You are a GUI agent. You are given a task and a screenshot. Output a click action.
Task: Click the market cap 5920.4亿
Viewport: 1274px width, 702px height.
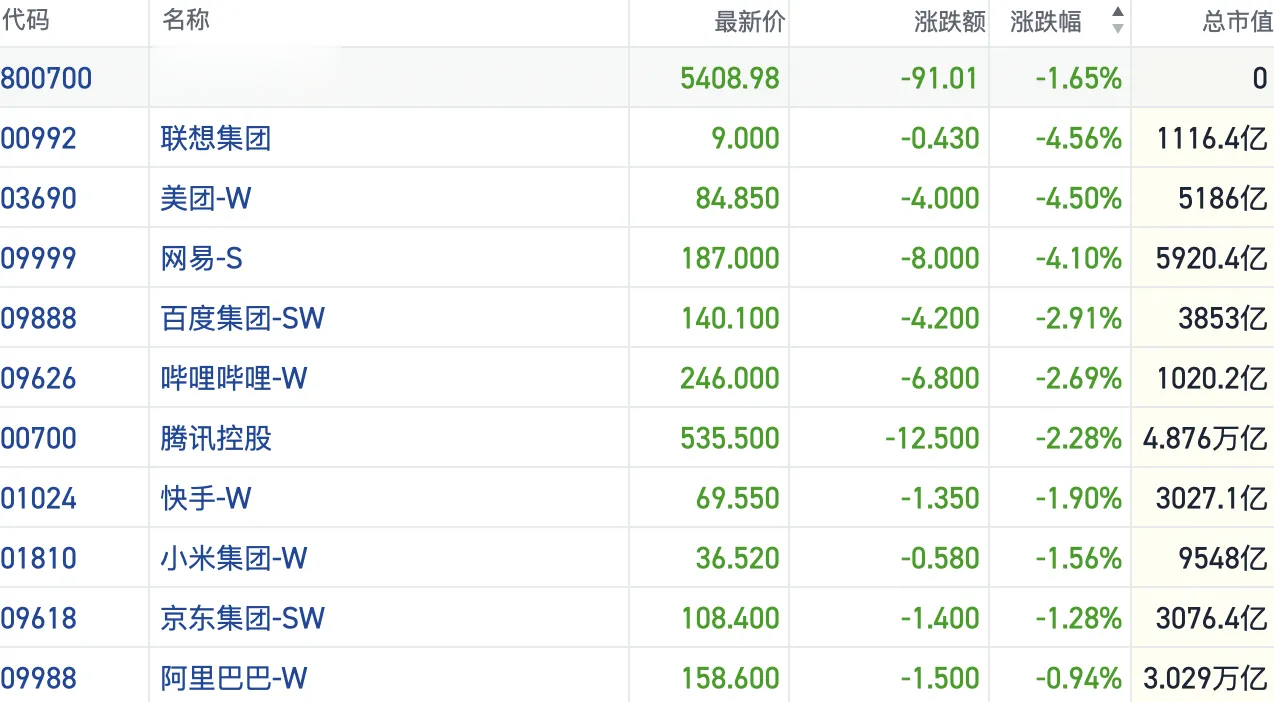(1212, 258)
